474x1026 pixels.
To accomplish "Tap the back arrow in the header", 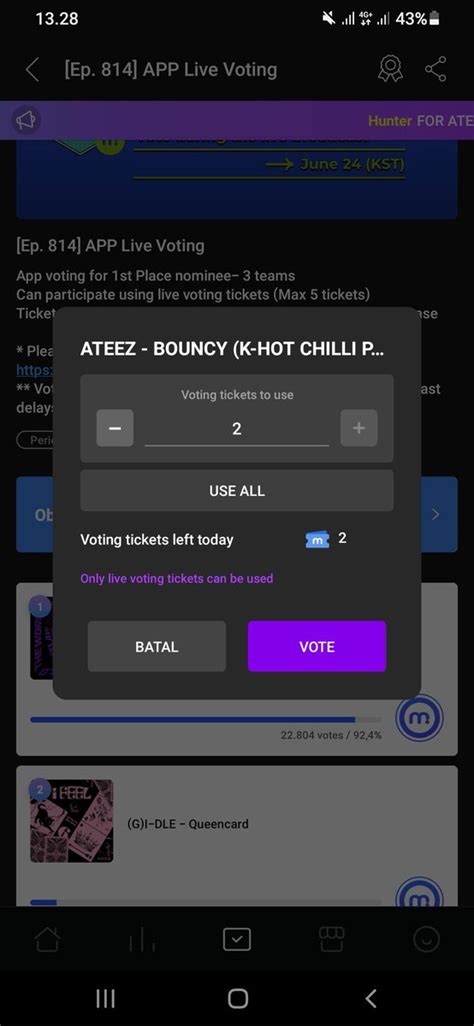I will tap(32, 69).
